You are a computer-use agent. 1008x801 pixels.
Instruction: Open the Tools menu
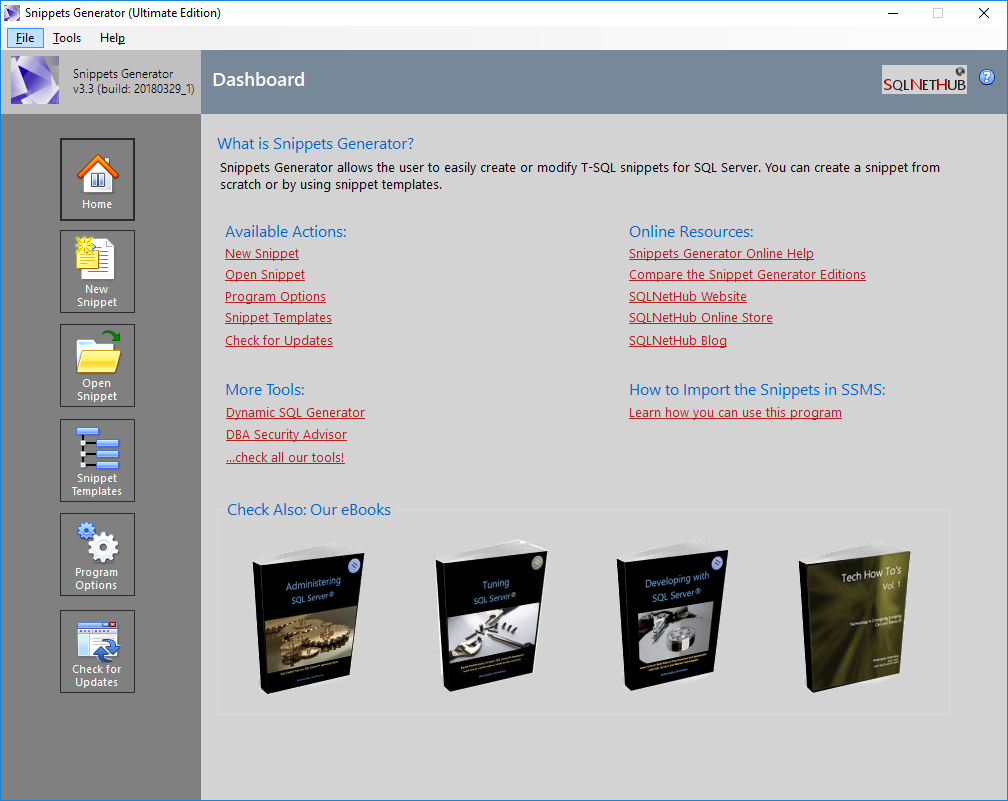coord(67,38)
